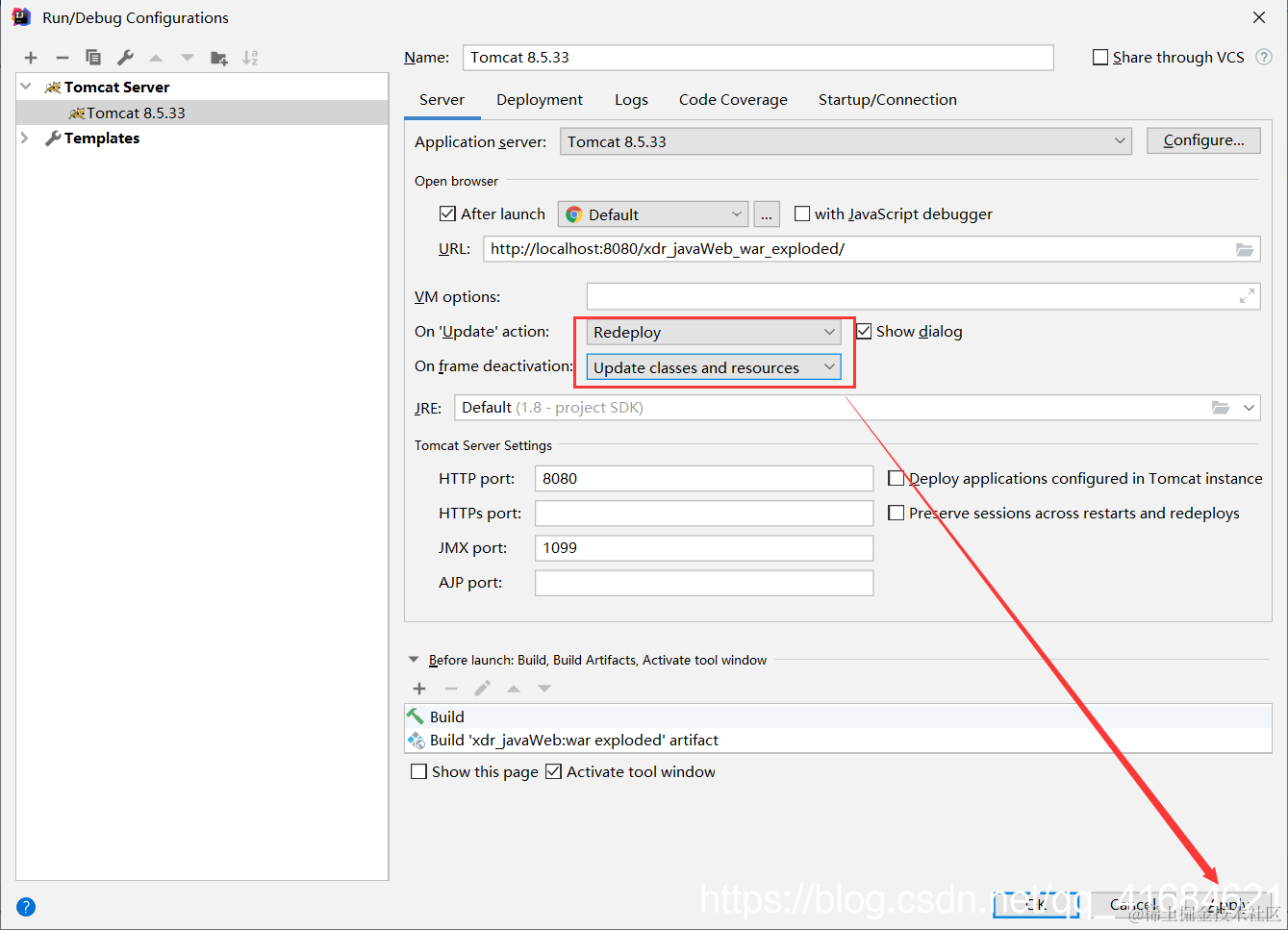Enable with JavaScript debugger
Viewport: 1288px width, 930px height.
point(802,214)
